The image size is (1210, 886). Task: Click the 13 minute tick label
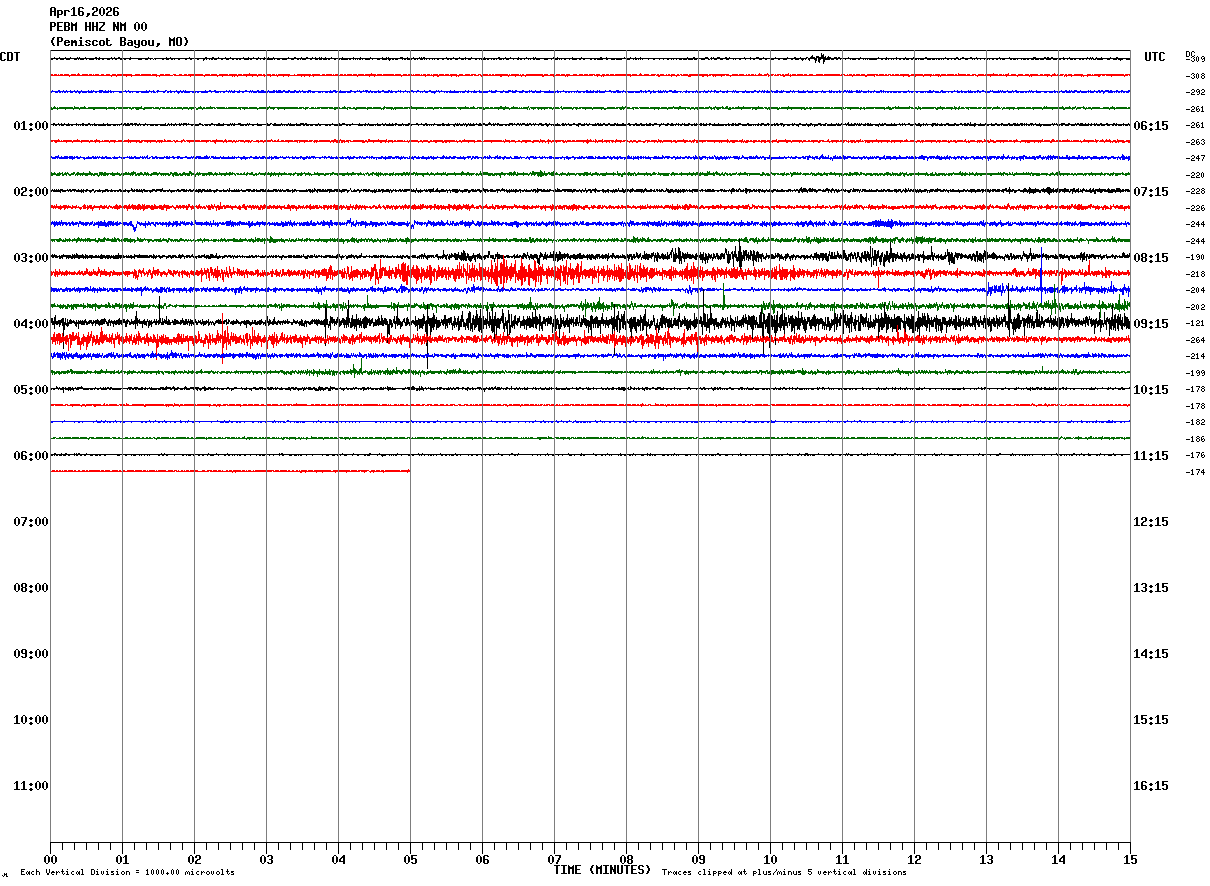986,860
